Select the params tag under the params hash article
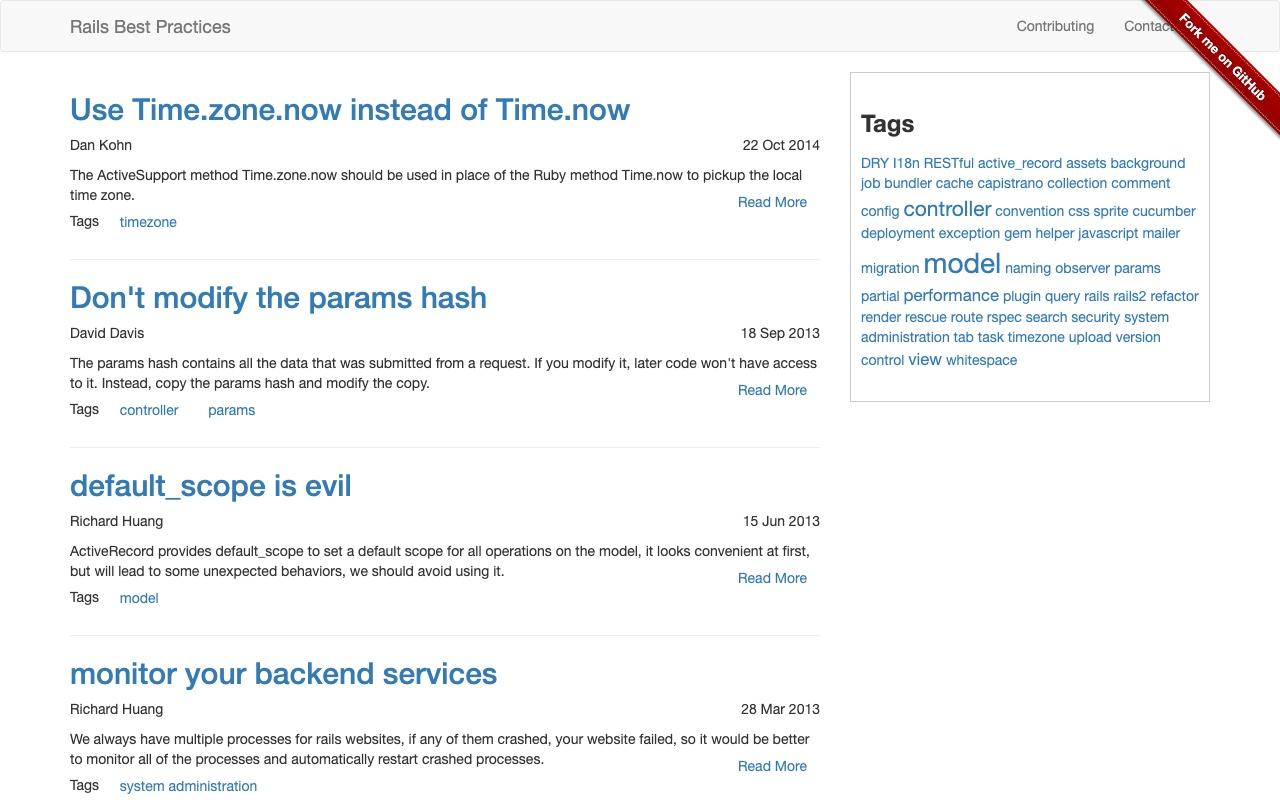Image resolution: width=1280 pixels, height=800 pixels. [x=231, y=410]
